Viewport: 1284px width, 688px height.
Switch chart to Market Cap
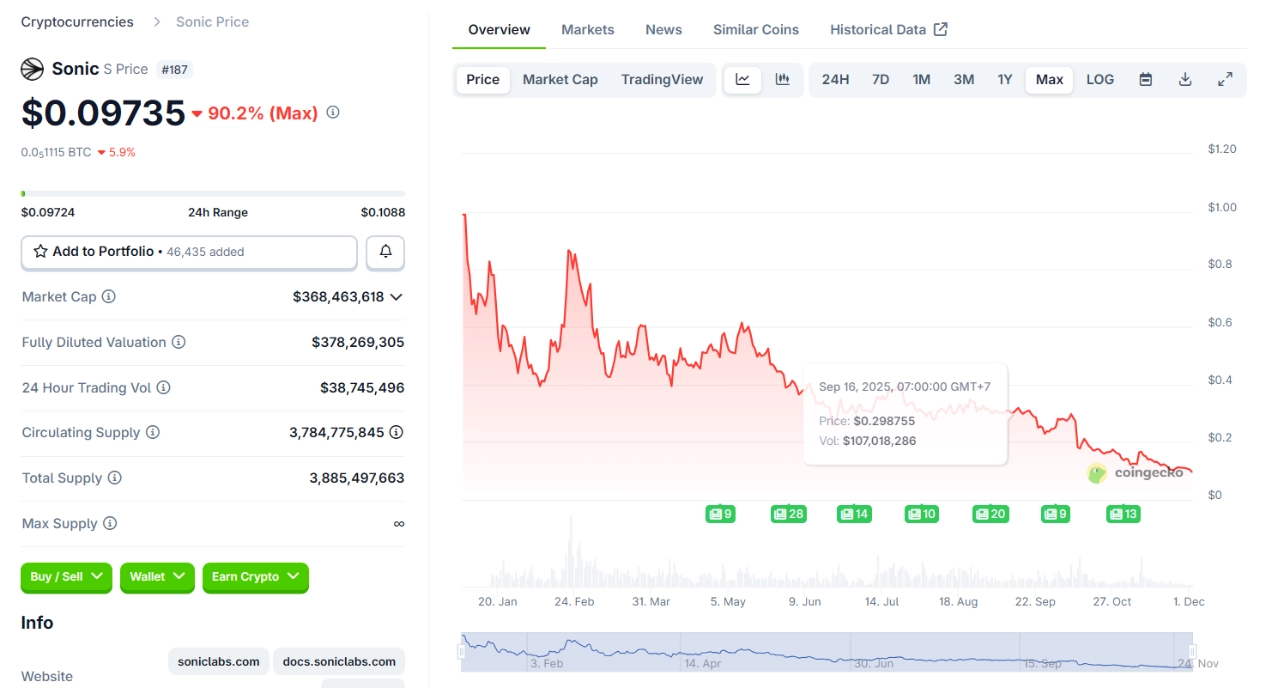point(560,80)
